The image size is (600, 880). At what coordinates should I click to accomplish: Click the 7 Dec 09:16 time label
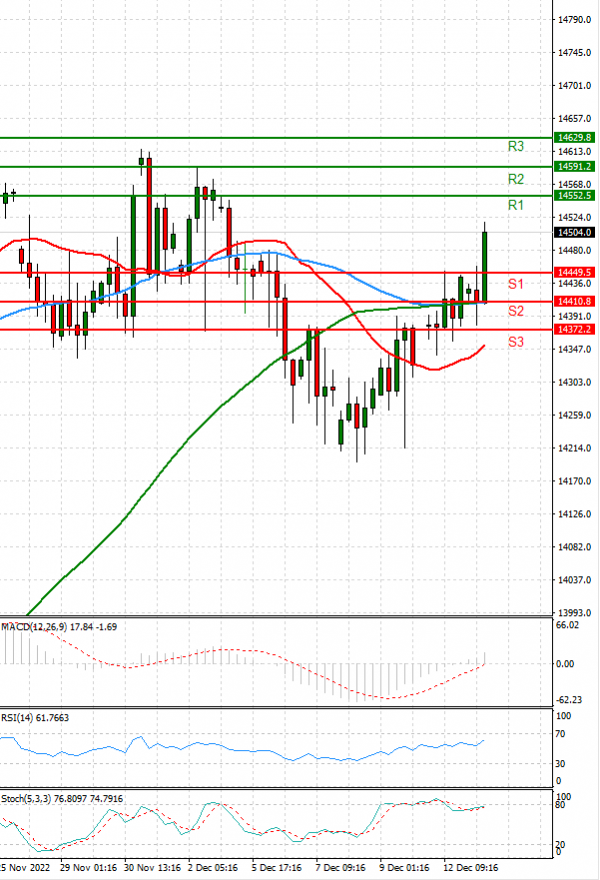(x=341, y=868)
